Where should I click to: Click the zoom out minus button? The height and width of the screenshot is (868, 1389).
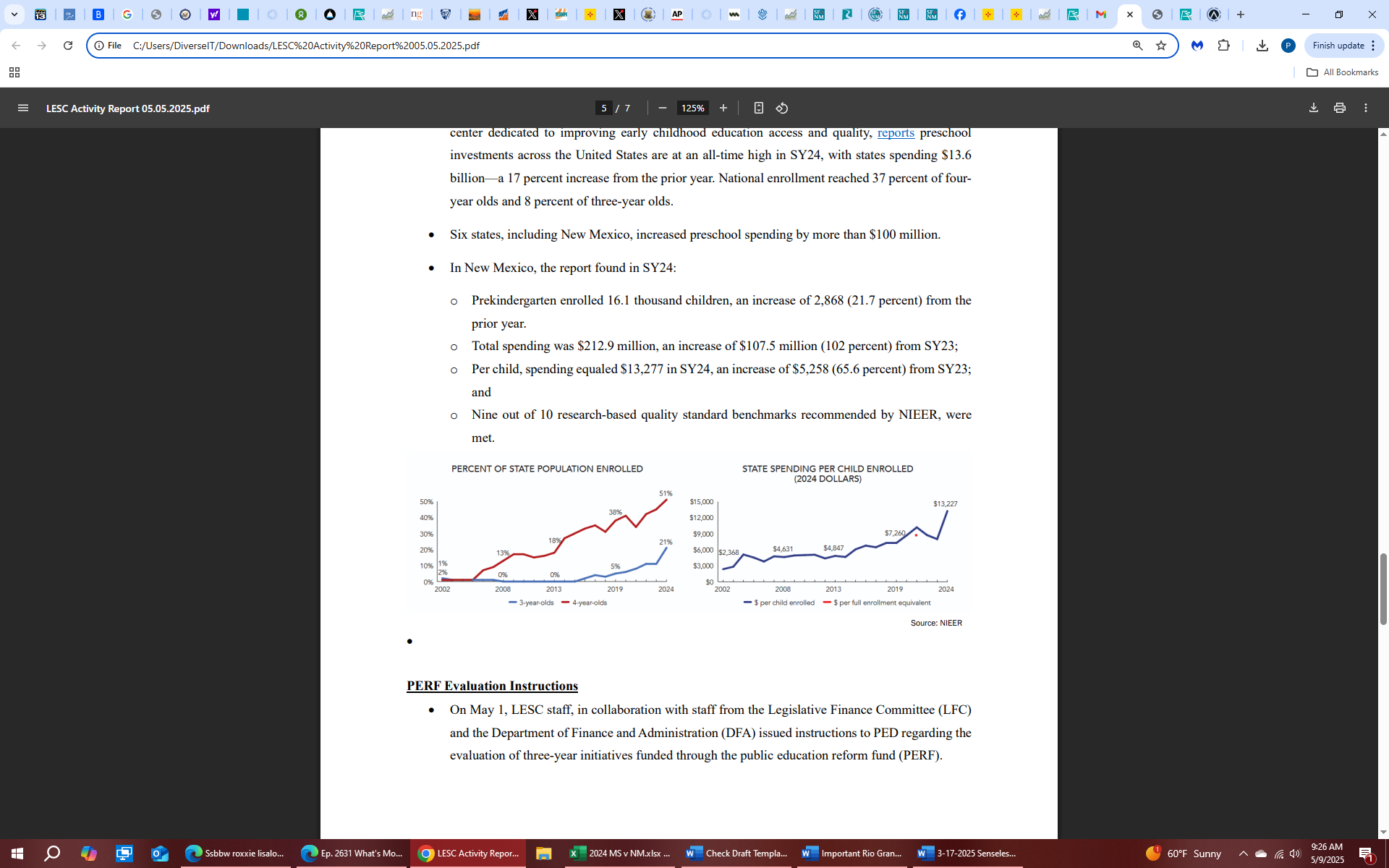pos(662,108)
